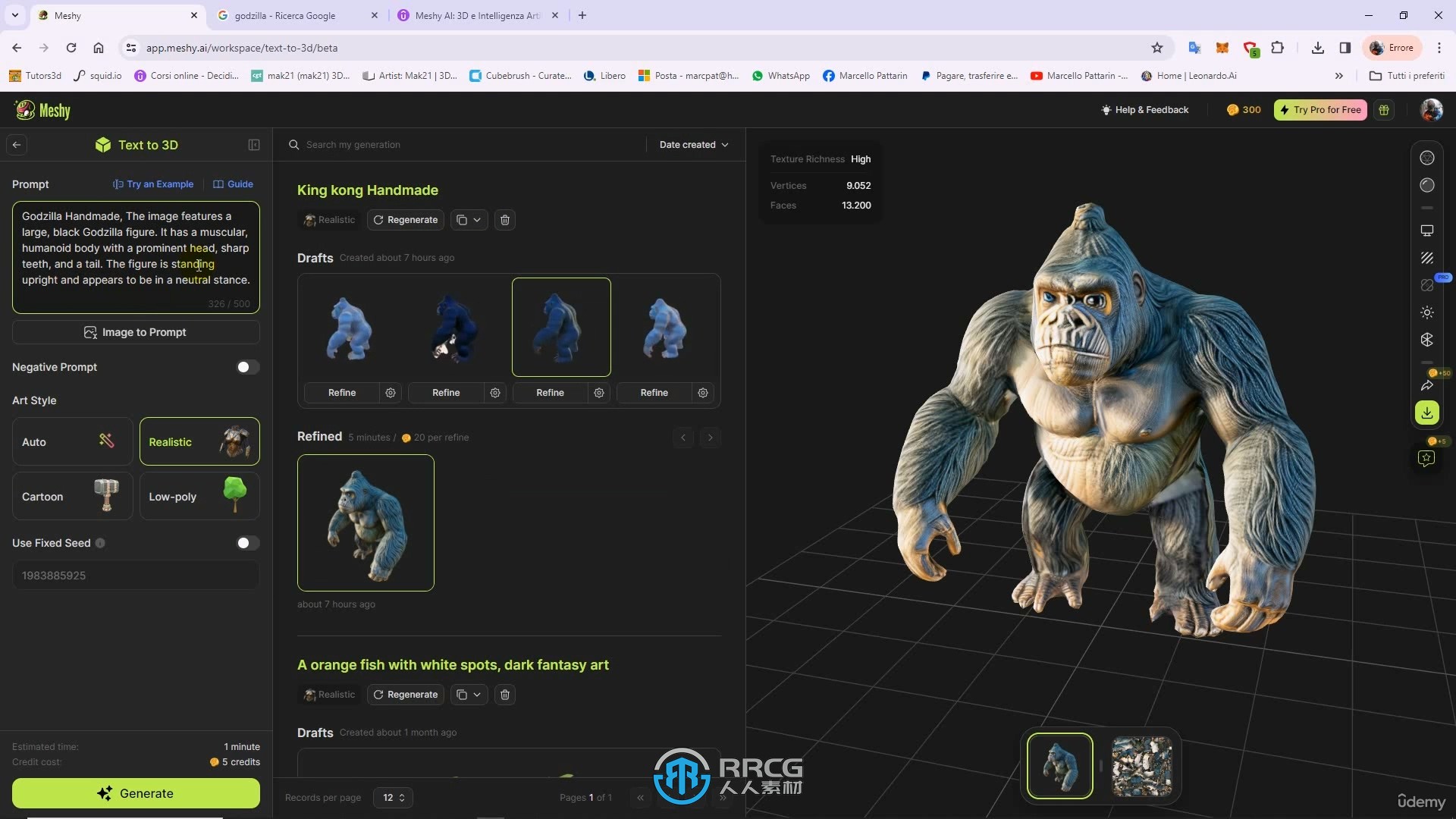The width and height of the screenshot is (1456, 819).
Task: Click the Generate button
Action: pyautogui.click(x=136, y=793)
